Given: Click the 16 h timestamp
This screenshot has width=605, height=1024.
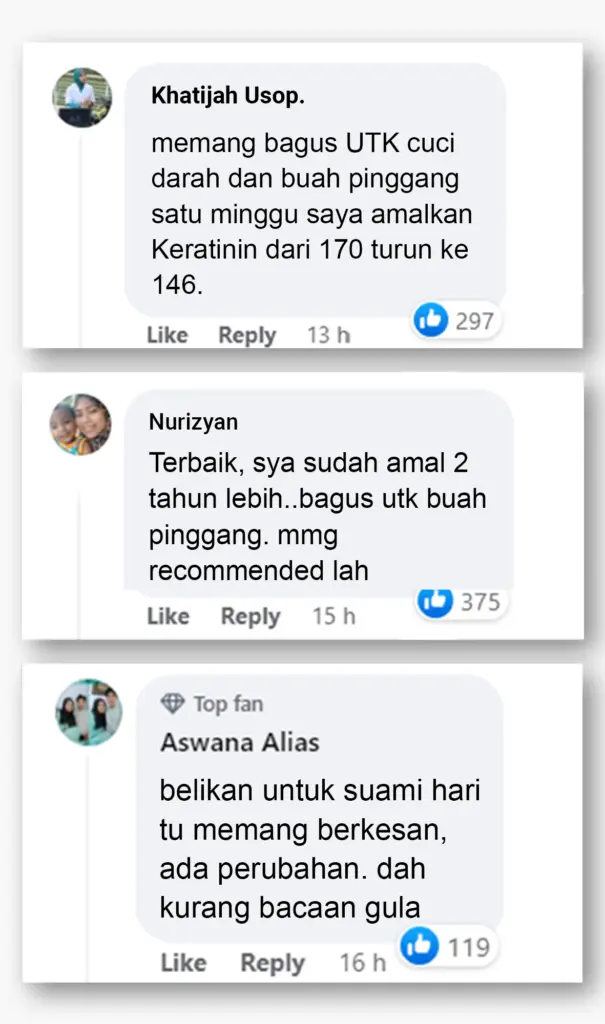Looking at the screenshot, I should tap(363, 963).
